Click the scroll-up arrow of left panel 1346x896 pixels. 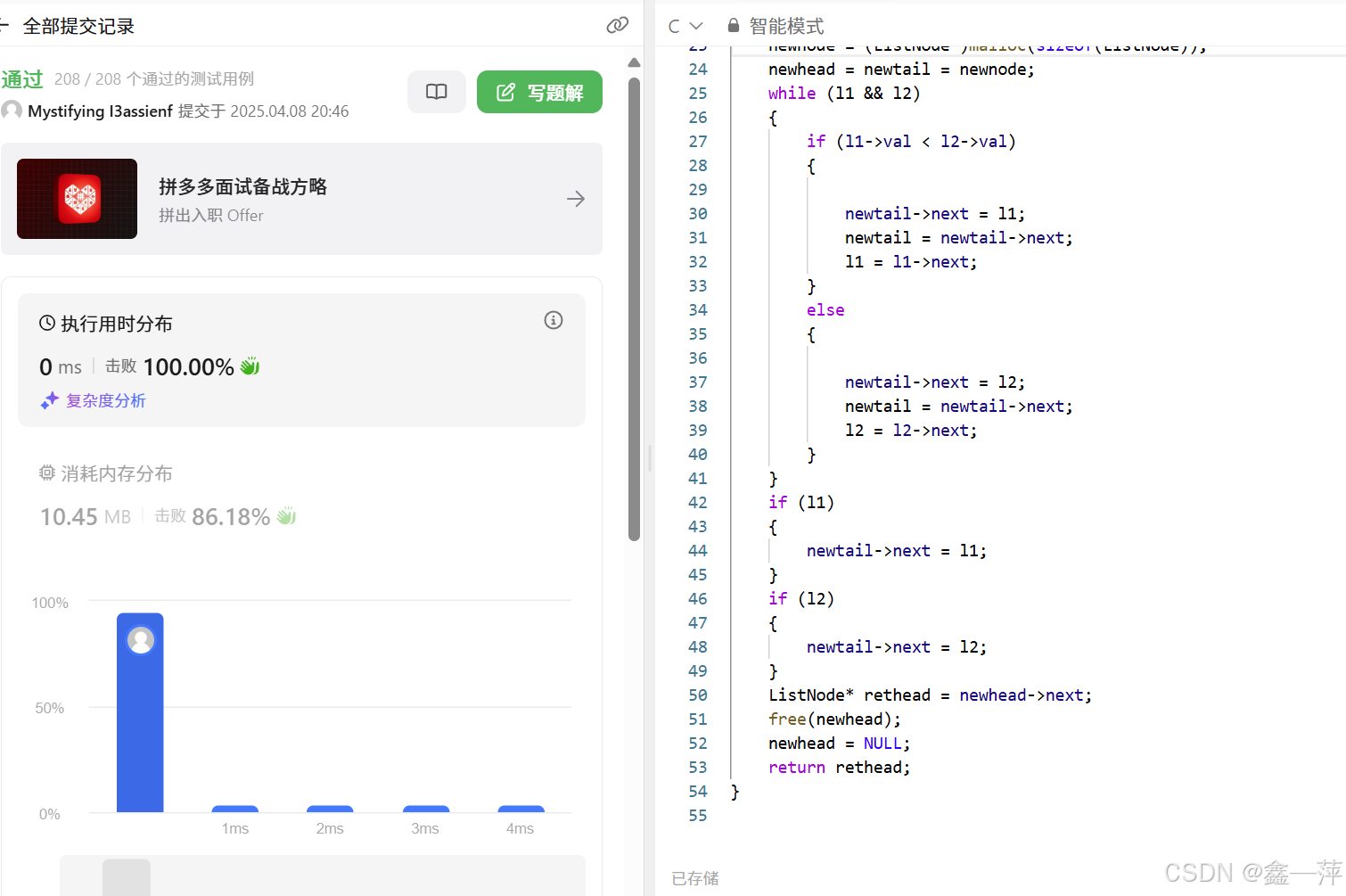click(x=634, y=63)
